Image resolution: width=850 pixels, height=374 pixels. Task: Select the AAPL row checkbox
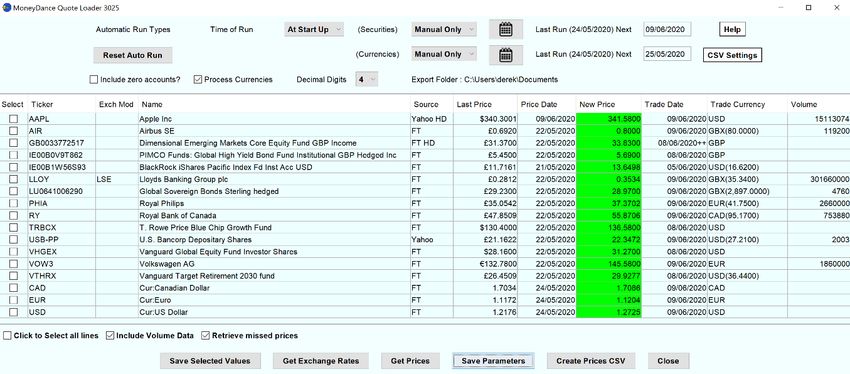[x=14, y=119]
